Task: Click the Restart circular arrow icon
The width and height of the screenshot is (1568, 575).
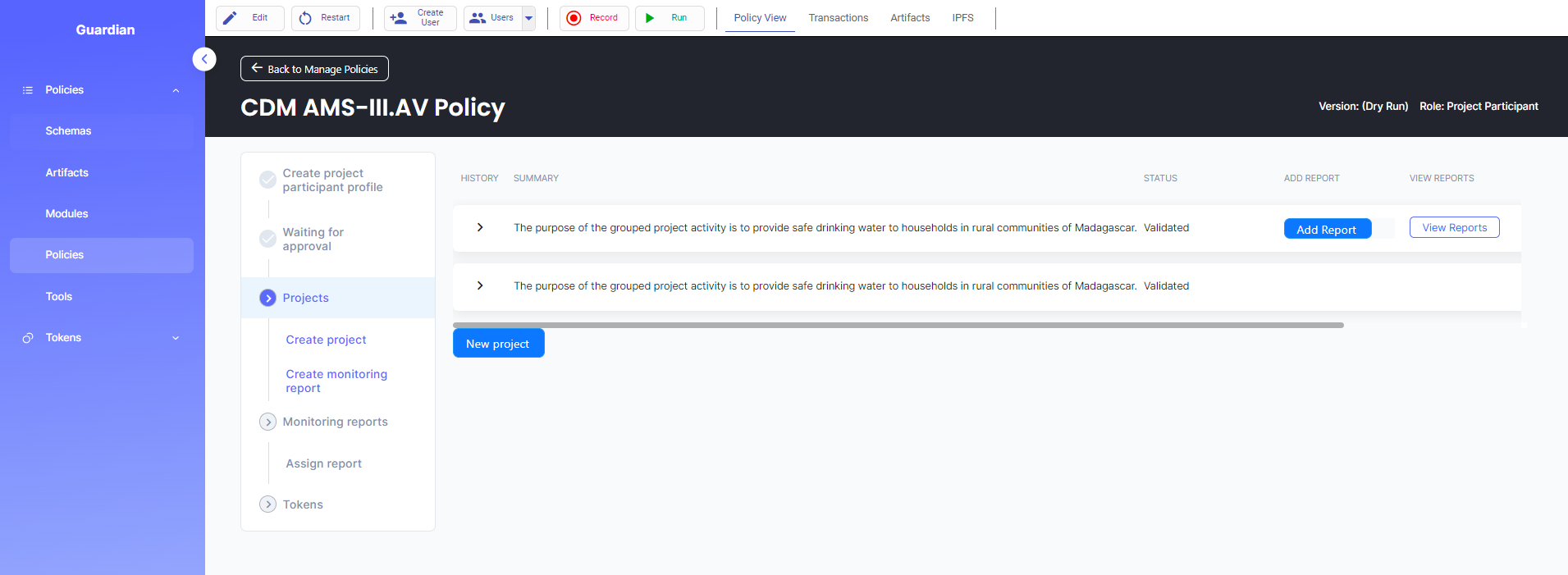Action: pyautogui.click(x=305, y=18)
